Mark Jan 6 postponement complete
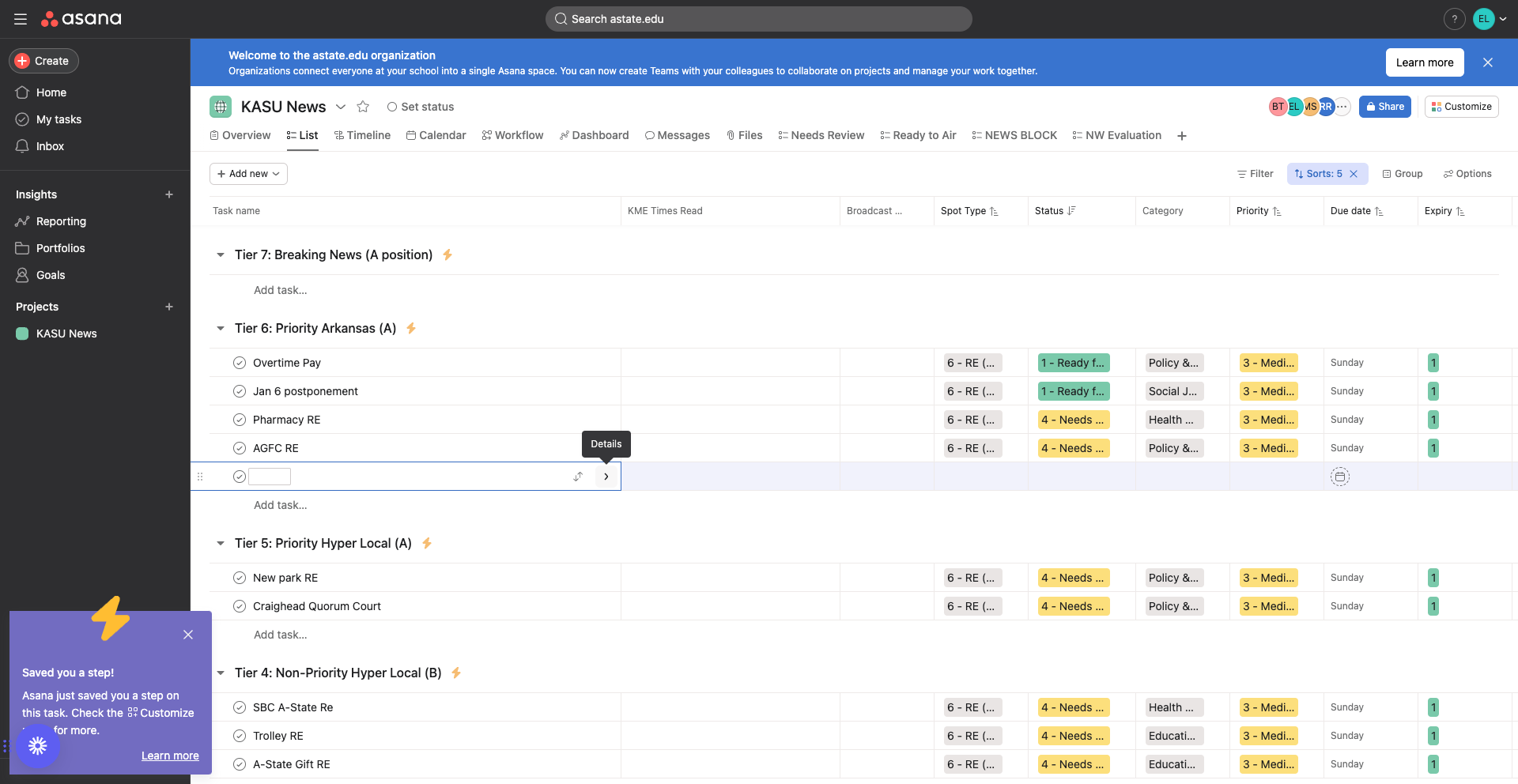Screen dimensions: 1518x784 click(x=240, y=391)
